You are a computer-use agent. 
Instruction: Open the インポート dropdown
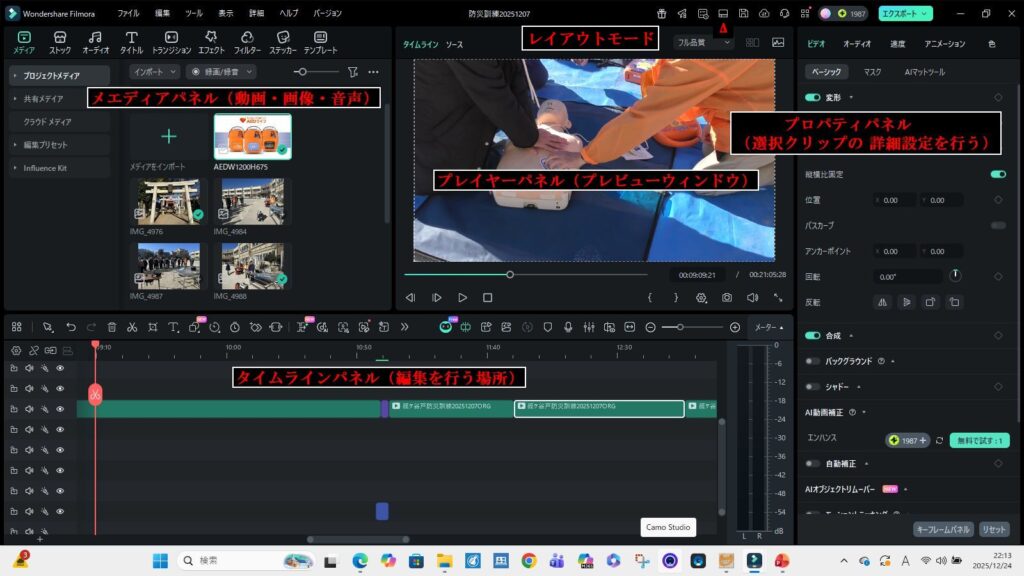click(155, 72)
